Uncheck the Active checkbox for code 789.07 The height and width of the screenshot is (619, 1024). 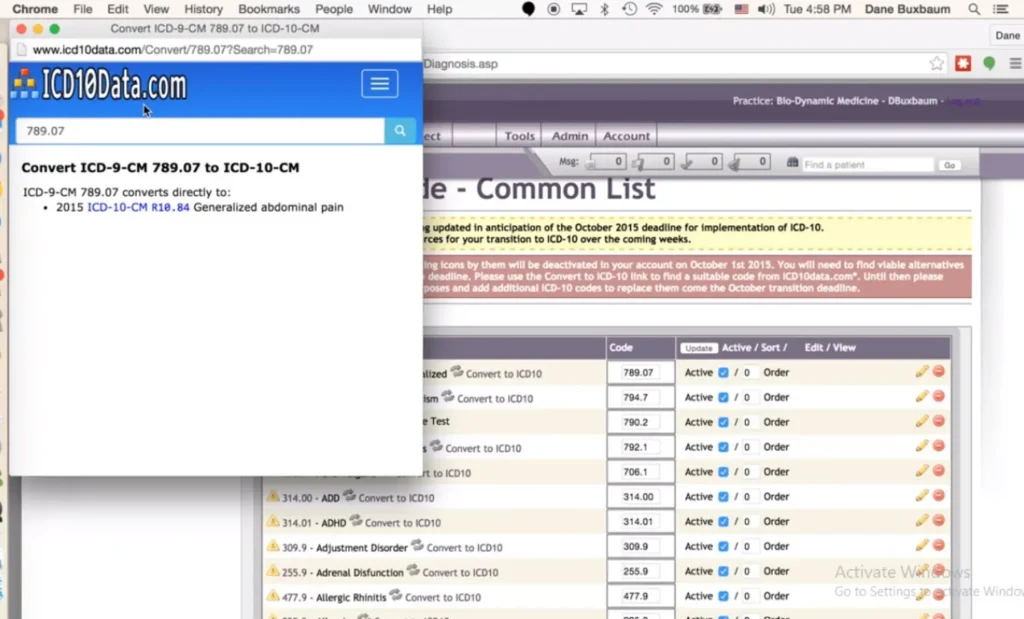pos(725,371)
